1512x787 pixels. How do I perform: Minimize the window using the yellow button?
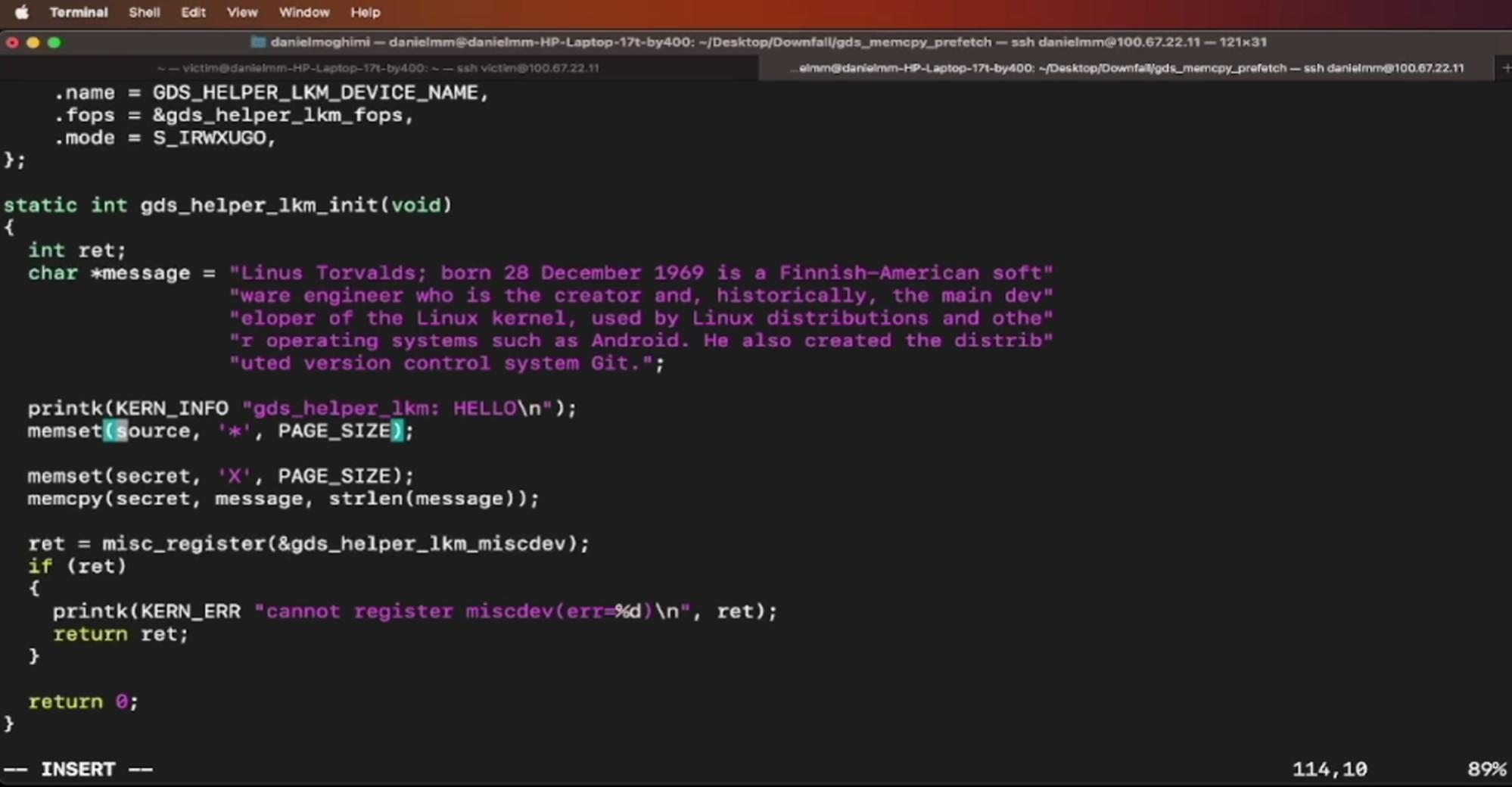[33, 42]
